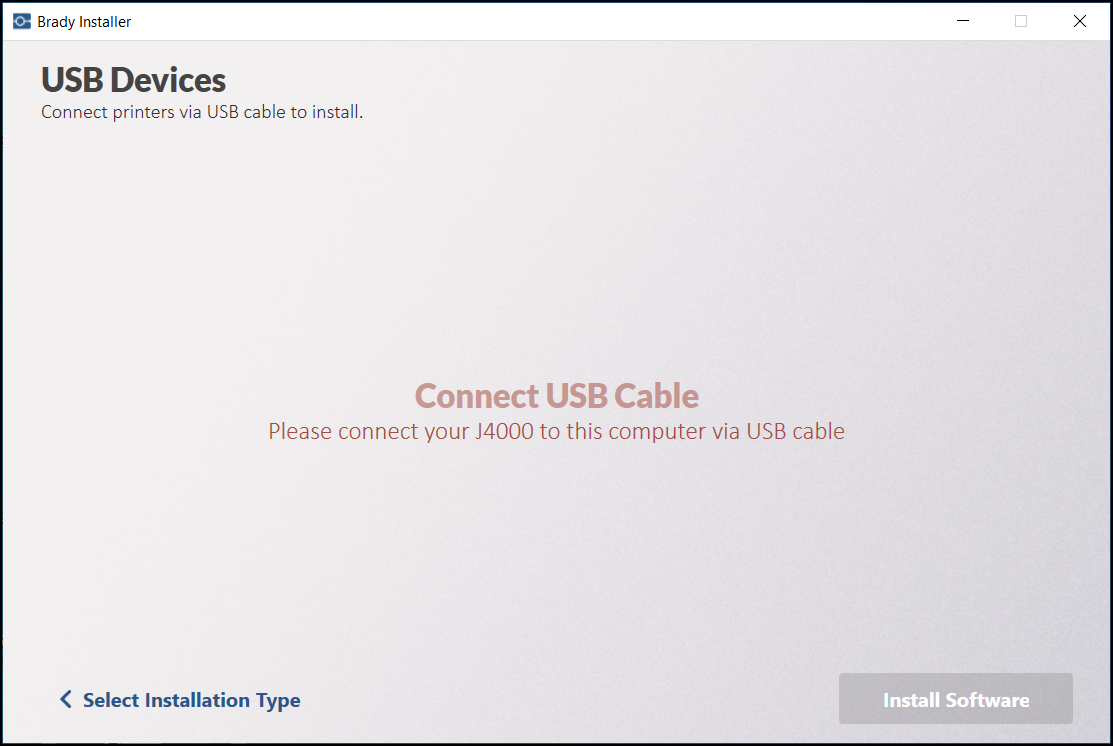Minimize the Brady Installer window
Image resolution: width=1113 pixels, height=746 pixels.
963,21
